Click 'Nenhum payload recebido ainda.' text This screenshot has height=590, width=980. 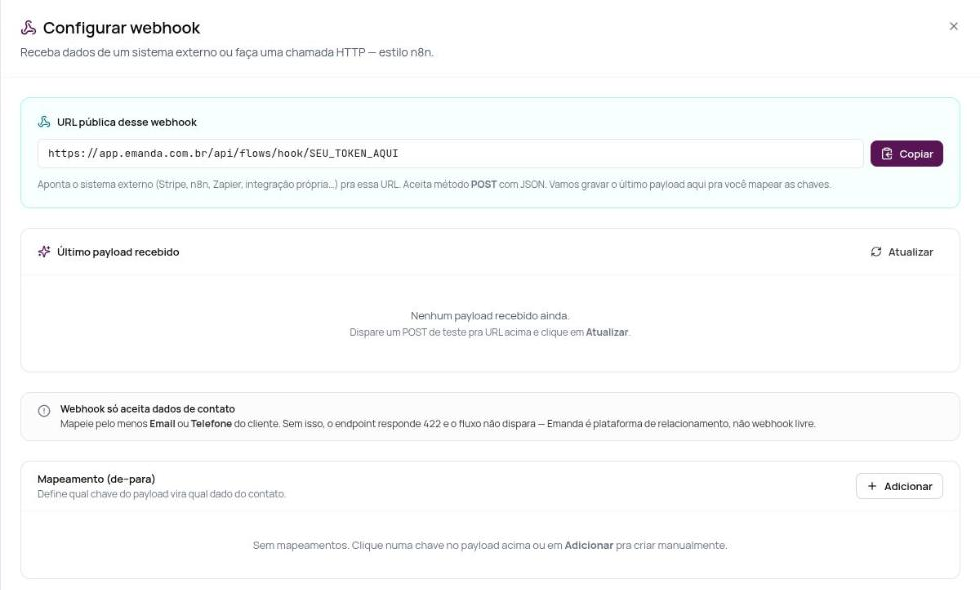point(490,316)
